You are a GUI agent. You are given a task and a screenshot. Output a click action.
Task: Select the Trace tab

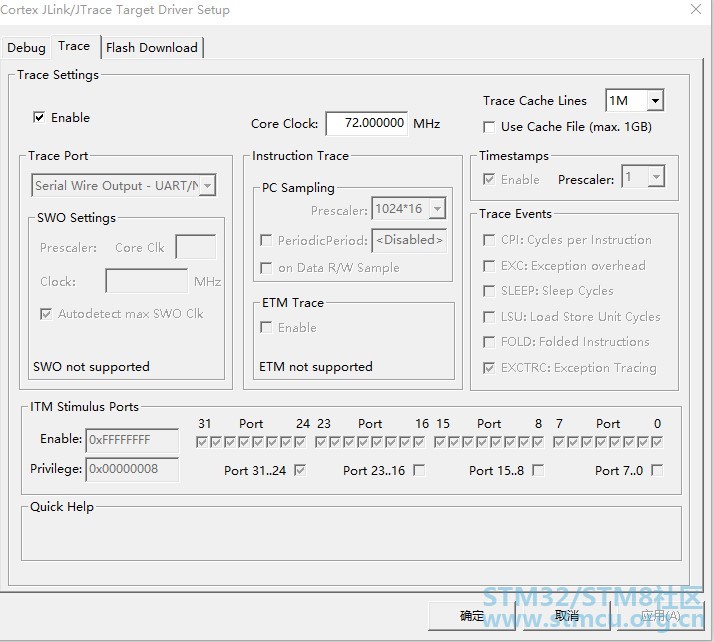pyautogui.click(x=74, y=46)
